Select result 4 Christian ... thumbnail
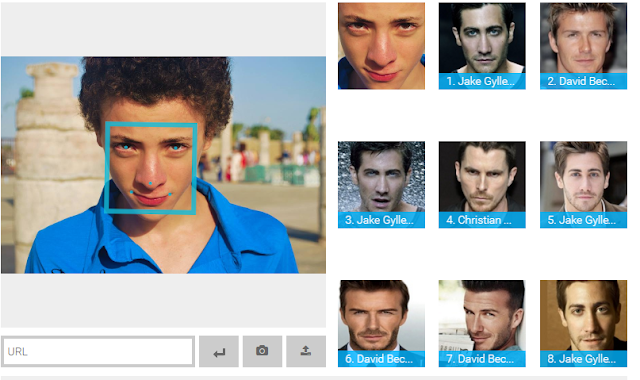 pyautogui.click(x=482, y=184)
